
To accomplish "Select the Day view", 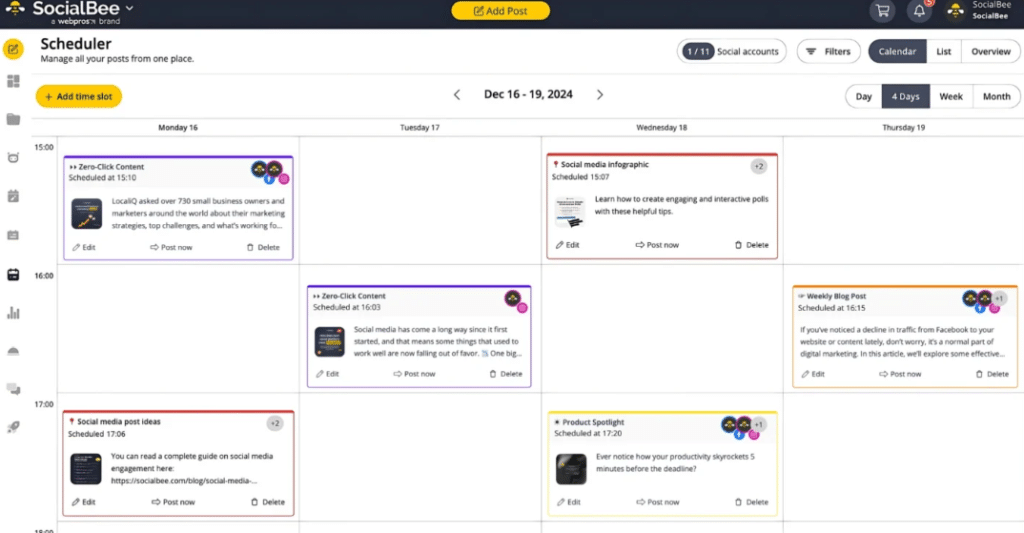I will pyautogui.click(x=863, y=96).
